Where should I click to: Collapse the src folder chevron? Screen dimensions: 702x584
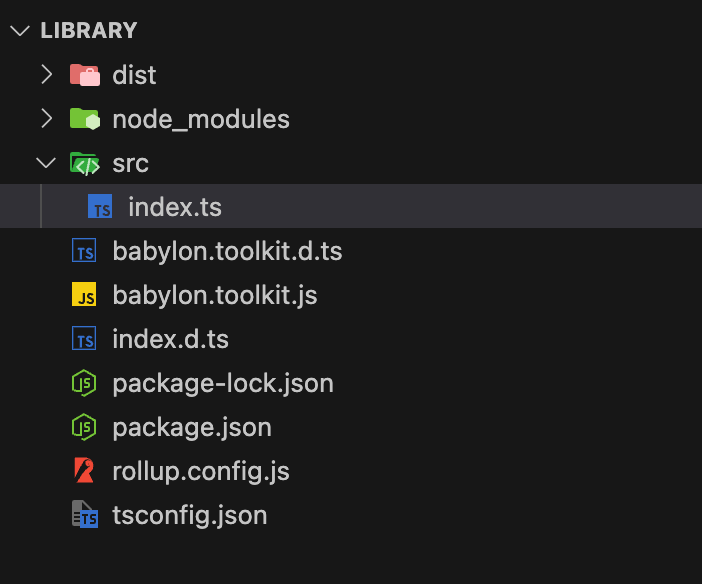click(46, 163)
